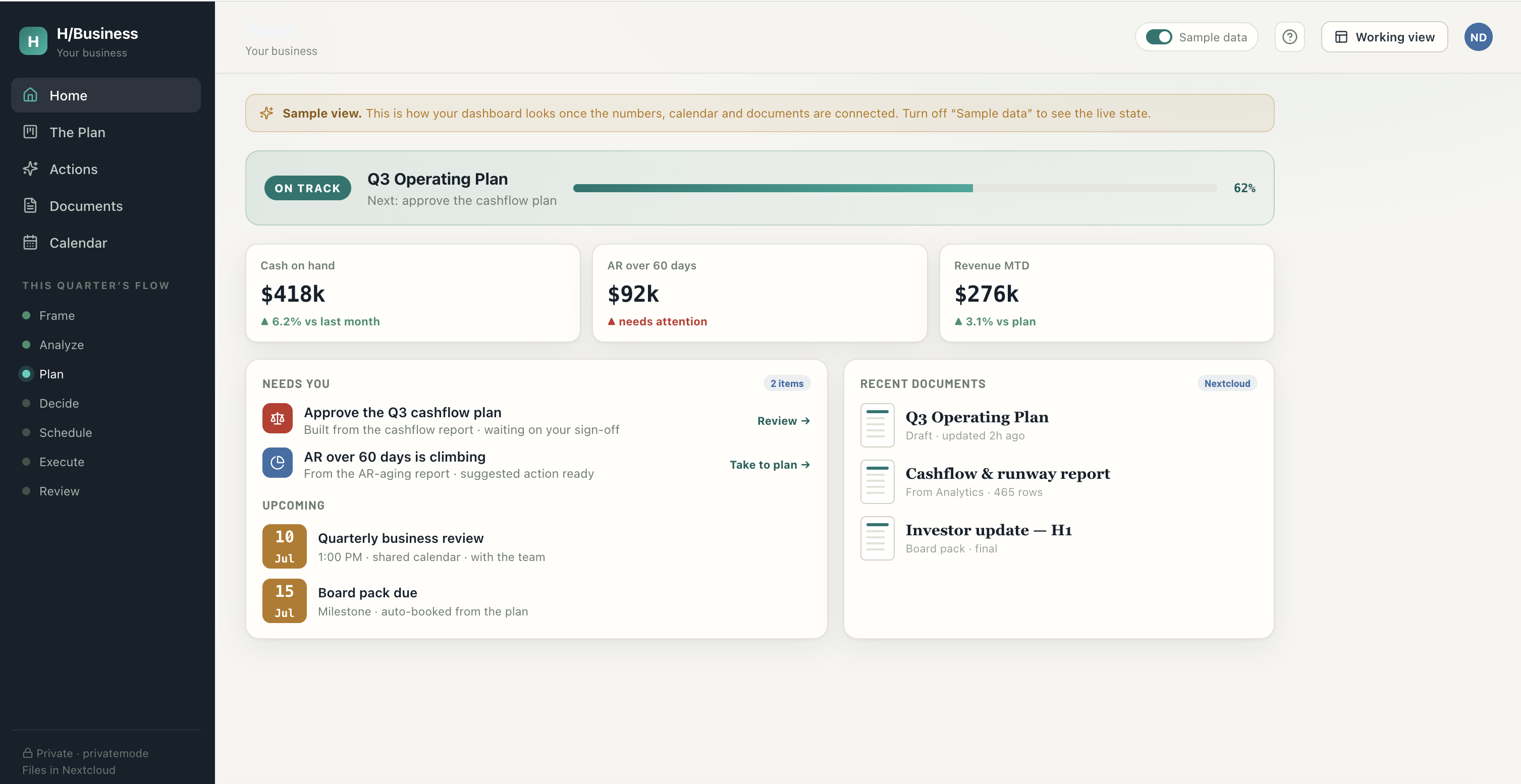Viewport: 1521px width, 784px height.
Task: Click the Nextcloud badge
Action: pos(1227,383)
